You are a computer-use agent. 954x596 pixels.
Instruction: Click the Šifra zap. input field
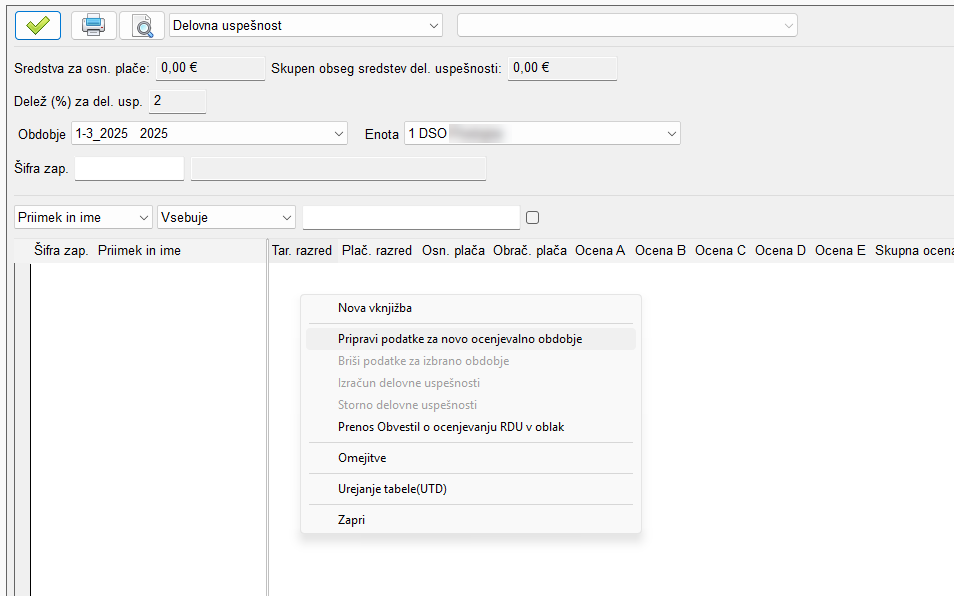tap(130, 168)
